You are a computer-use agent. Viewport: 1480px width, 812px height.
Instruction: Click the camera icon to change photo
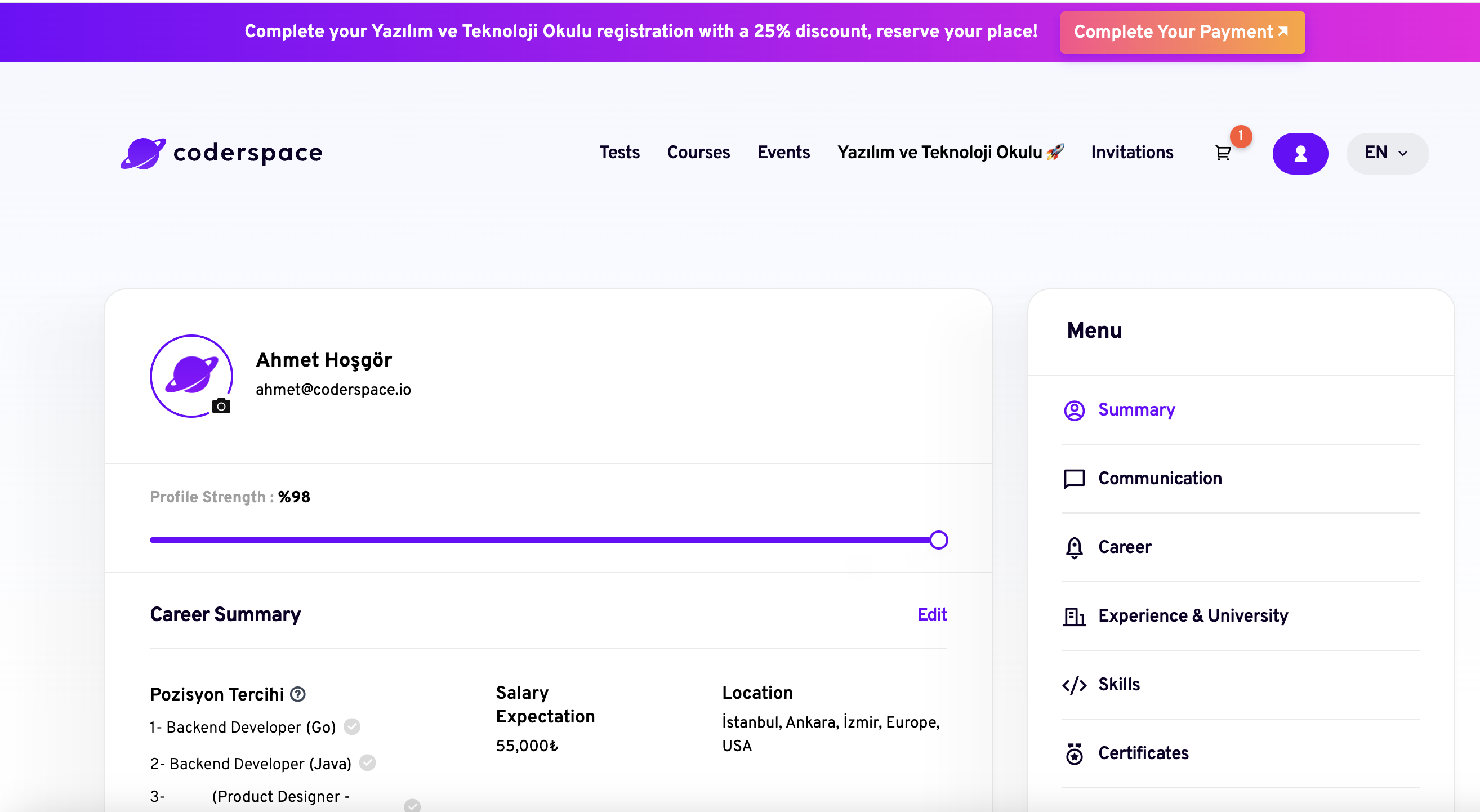[221, 405]
